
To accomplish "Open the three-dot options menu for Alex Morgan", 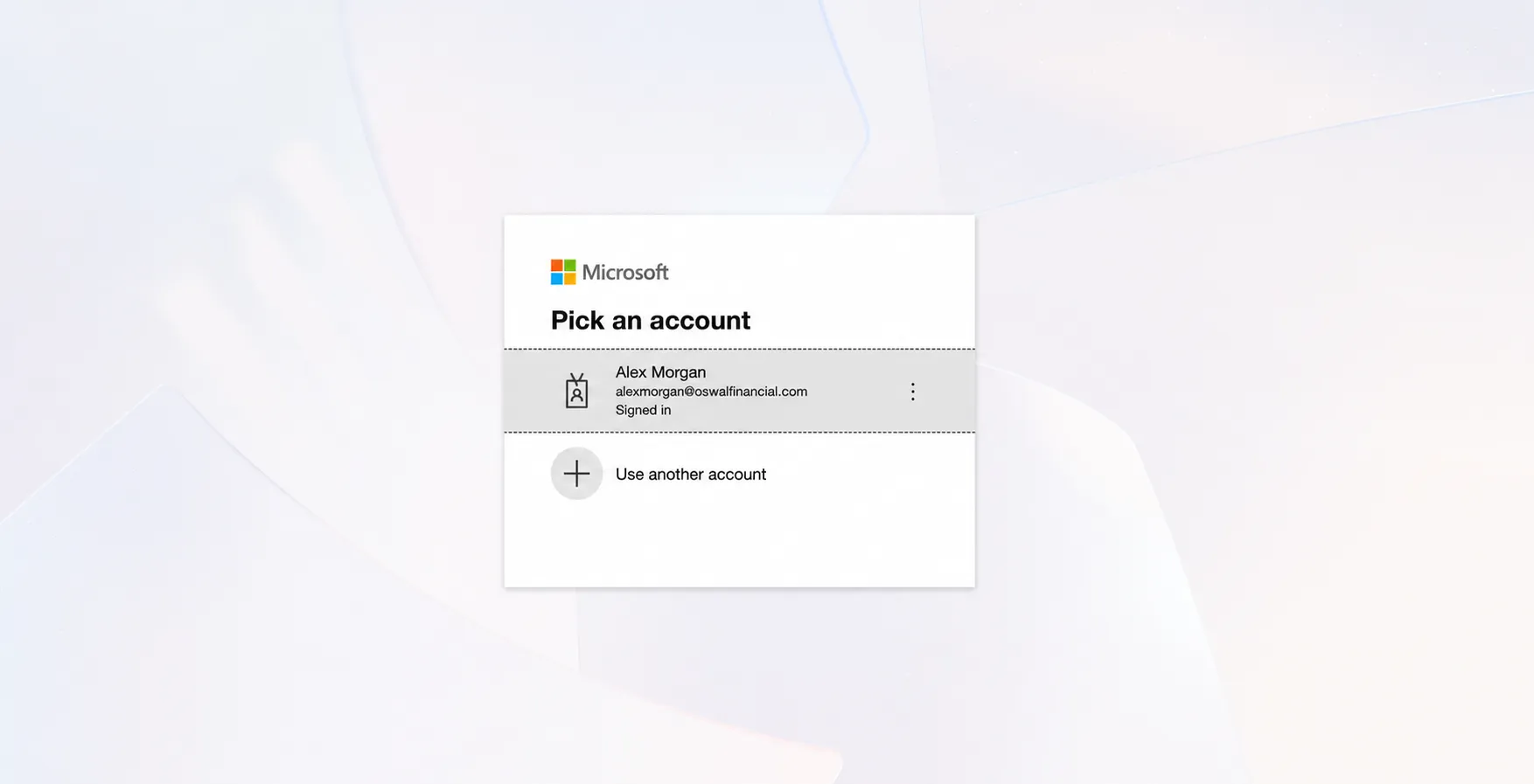I will click(x=912, y=392).
